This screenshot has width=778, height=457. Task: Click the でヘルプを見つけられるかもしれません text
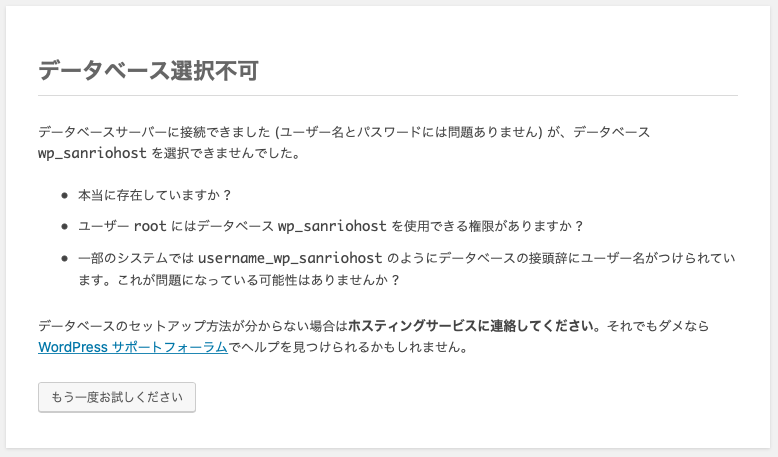[x=348, y=348]
